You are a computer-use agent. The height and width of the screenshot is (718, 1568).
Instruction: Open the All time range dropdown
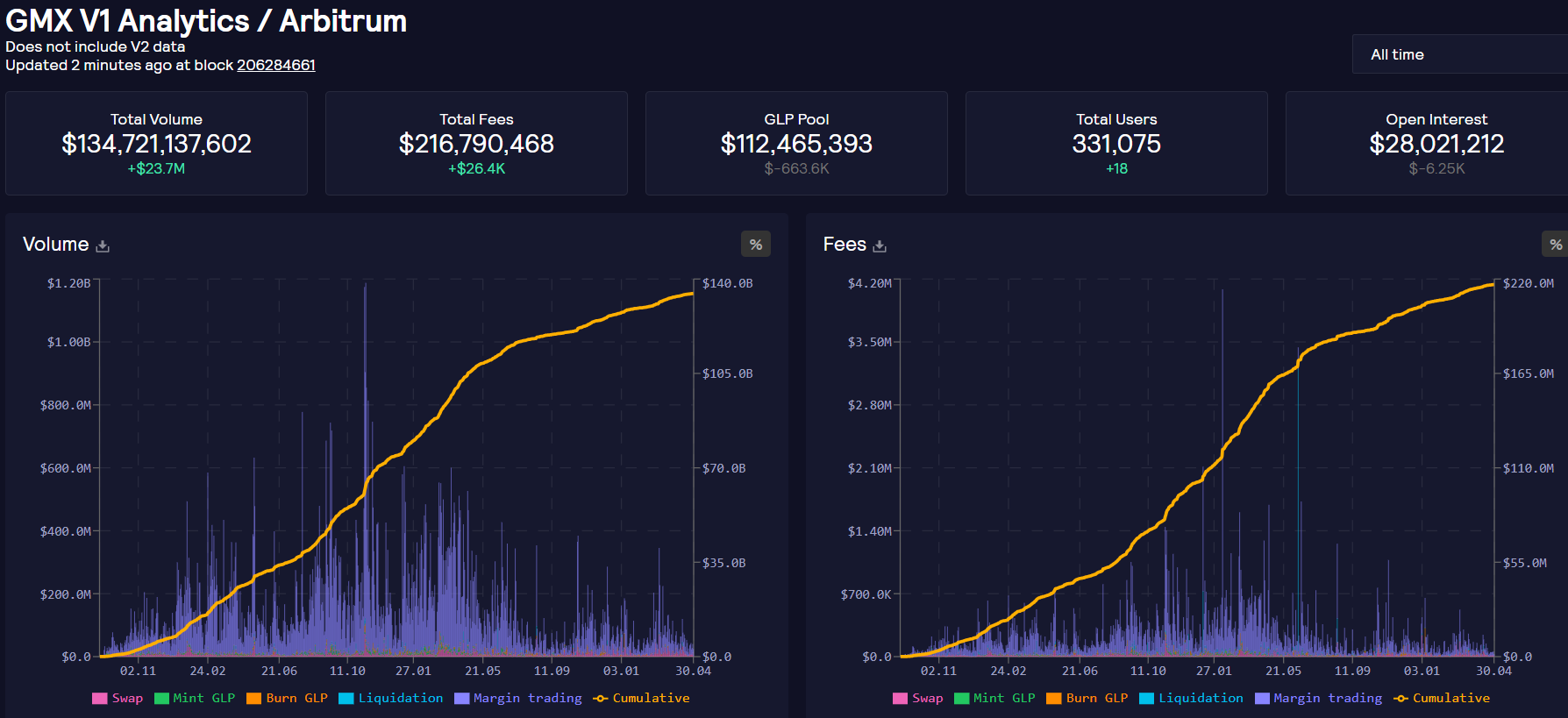(1459, 54)
